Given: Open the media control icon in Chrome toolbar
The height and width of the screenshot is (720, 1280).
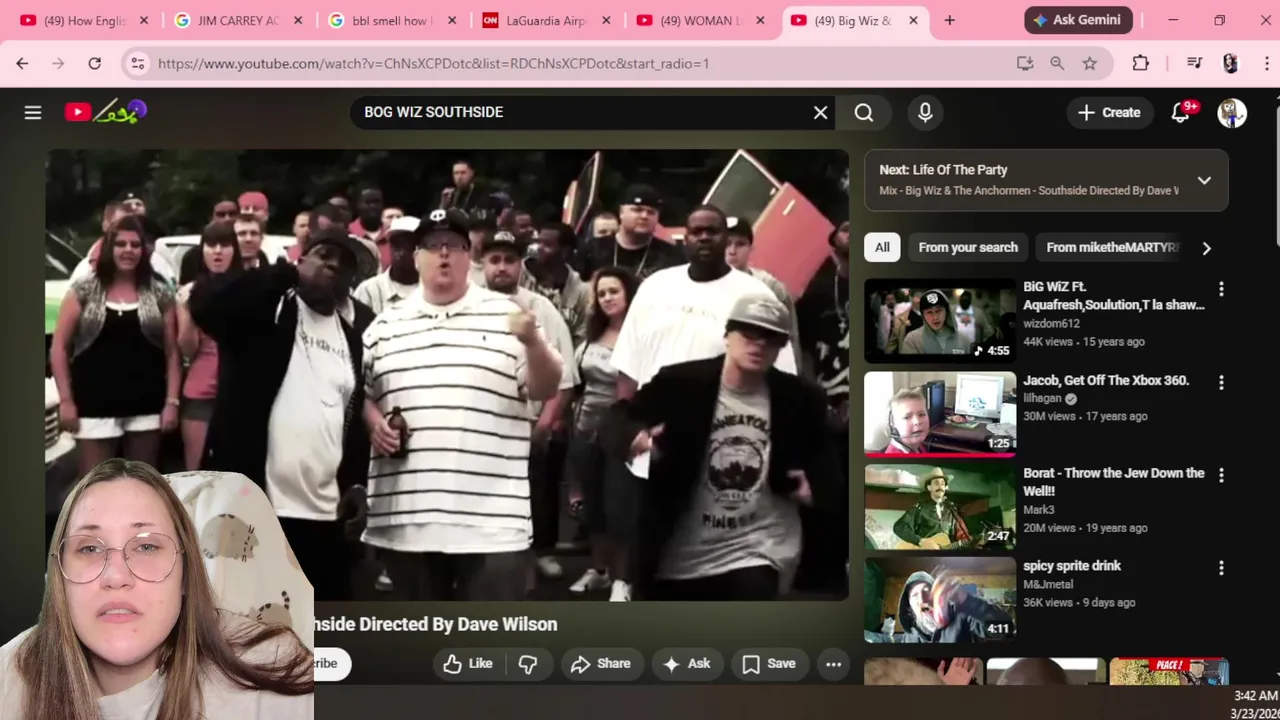Looking at the screenshot, I should tap(1194, 63).
